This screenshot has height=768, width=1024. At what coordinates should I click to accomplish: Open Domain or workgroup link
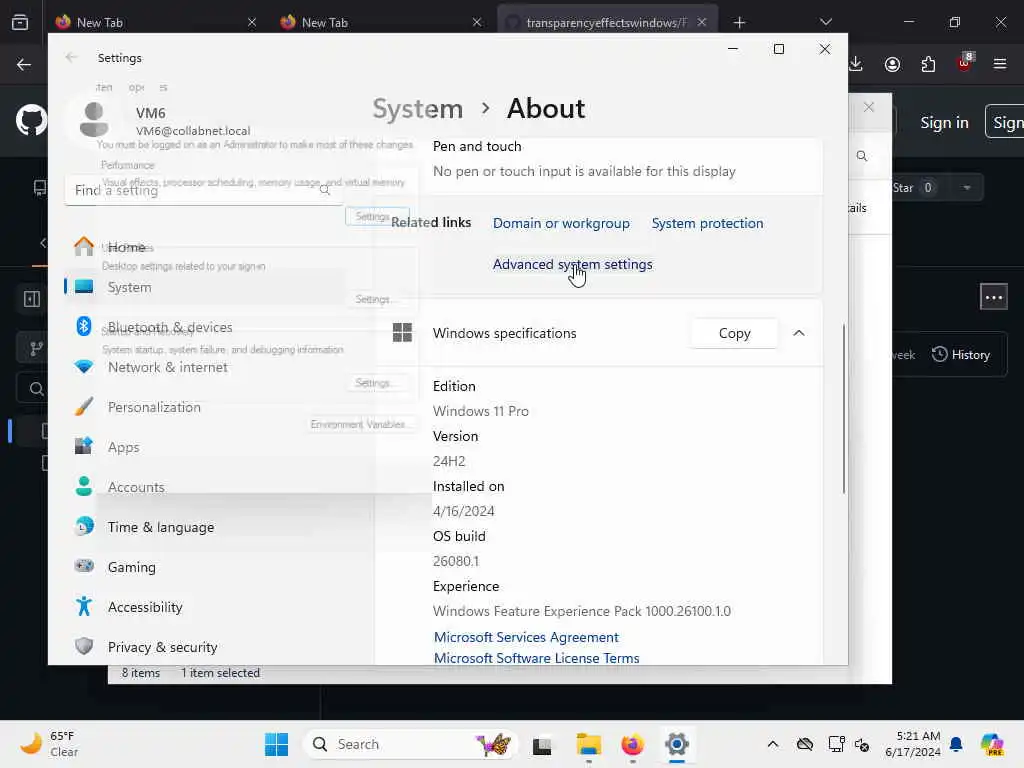click(x=561, y=223)
